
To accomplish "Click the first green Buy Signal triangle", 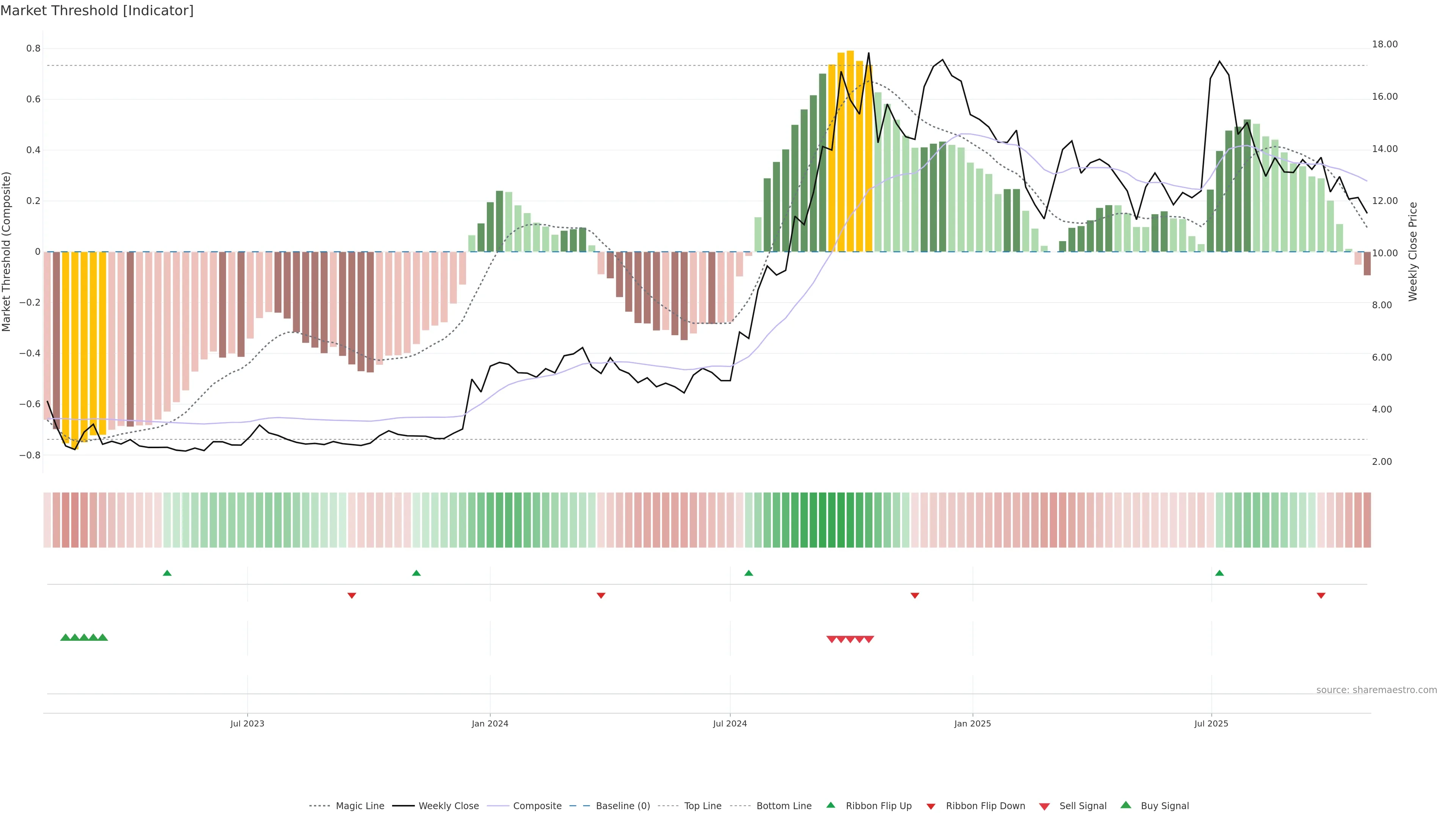I will [x=65, y=637].
